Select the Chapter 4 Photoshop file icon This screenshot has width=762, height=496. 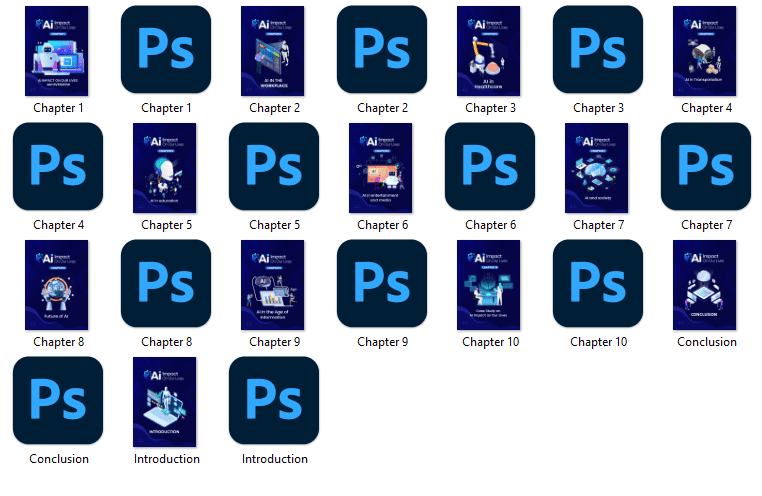coord(58,167)
